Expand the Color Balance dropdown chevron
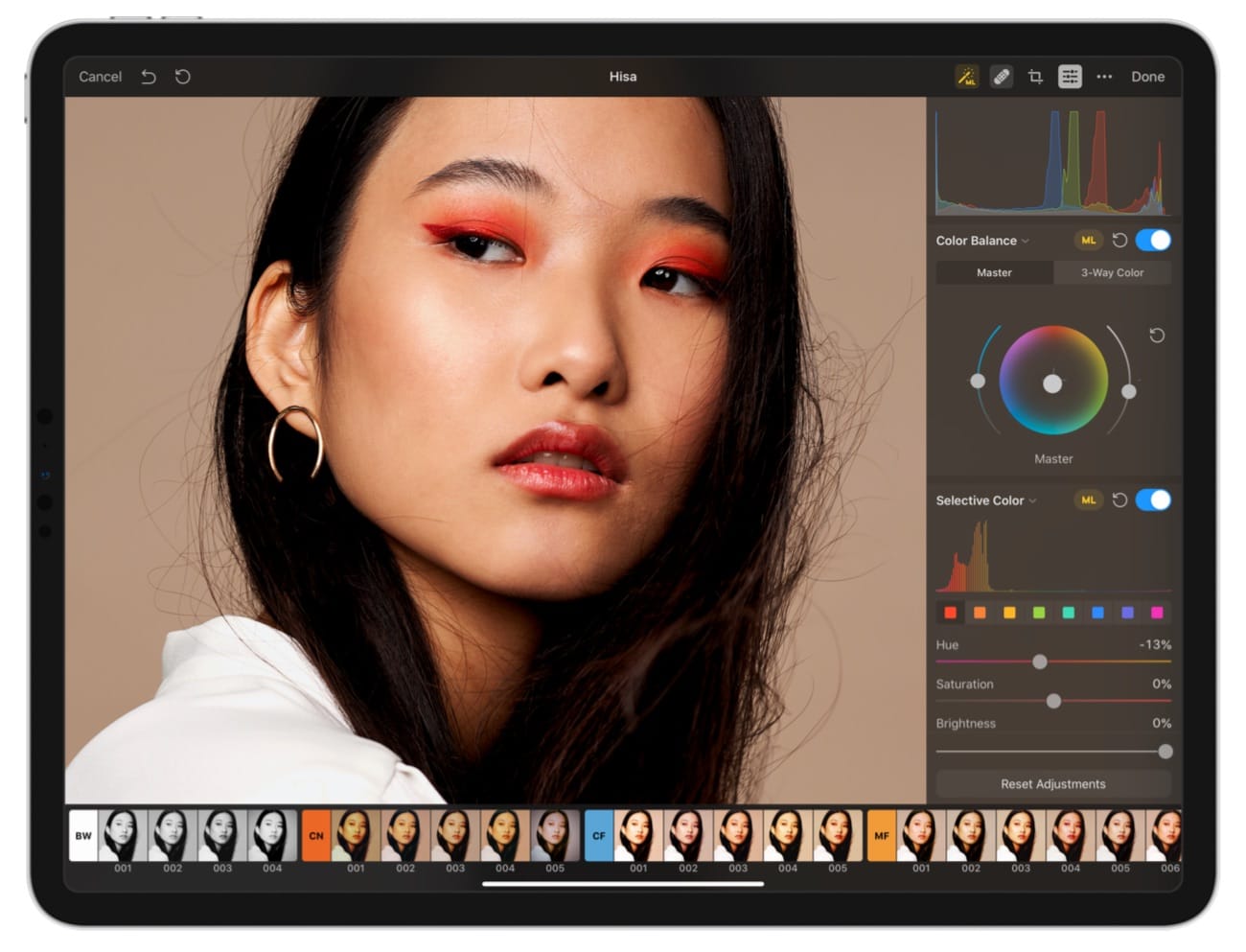Image resolution: width=1246 pixels, height=952 pixels. pos(1026,242)
